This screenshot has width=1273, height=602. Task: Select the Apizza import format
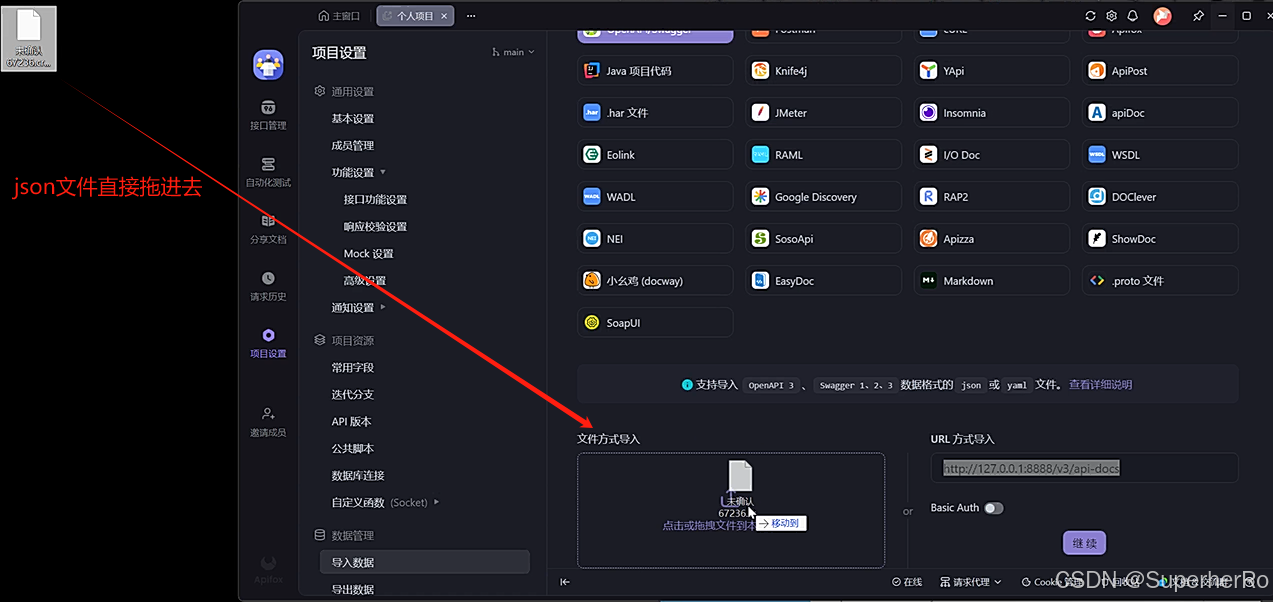pyautogui.click(x=992, y=239)
